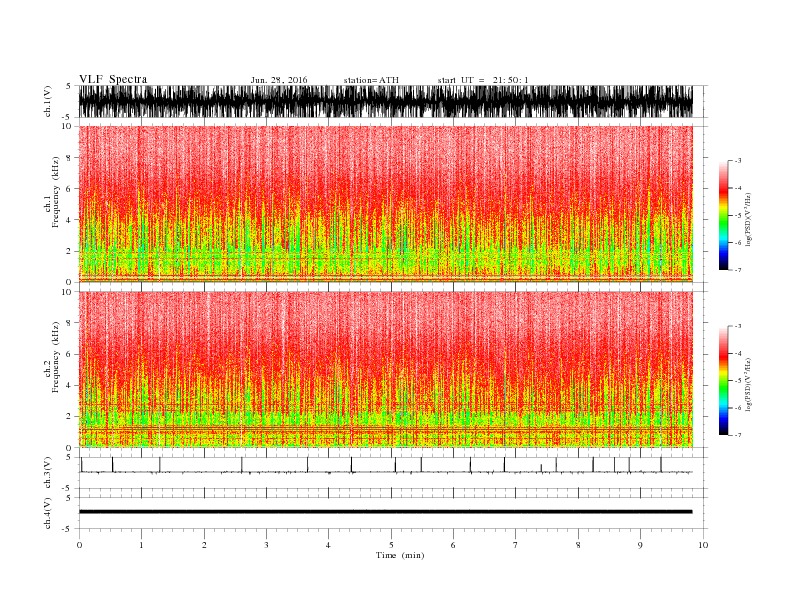Click the "-7" tick on ch.1 color bar
Viewport: 792px width, 612px height.
pos(737,270)
